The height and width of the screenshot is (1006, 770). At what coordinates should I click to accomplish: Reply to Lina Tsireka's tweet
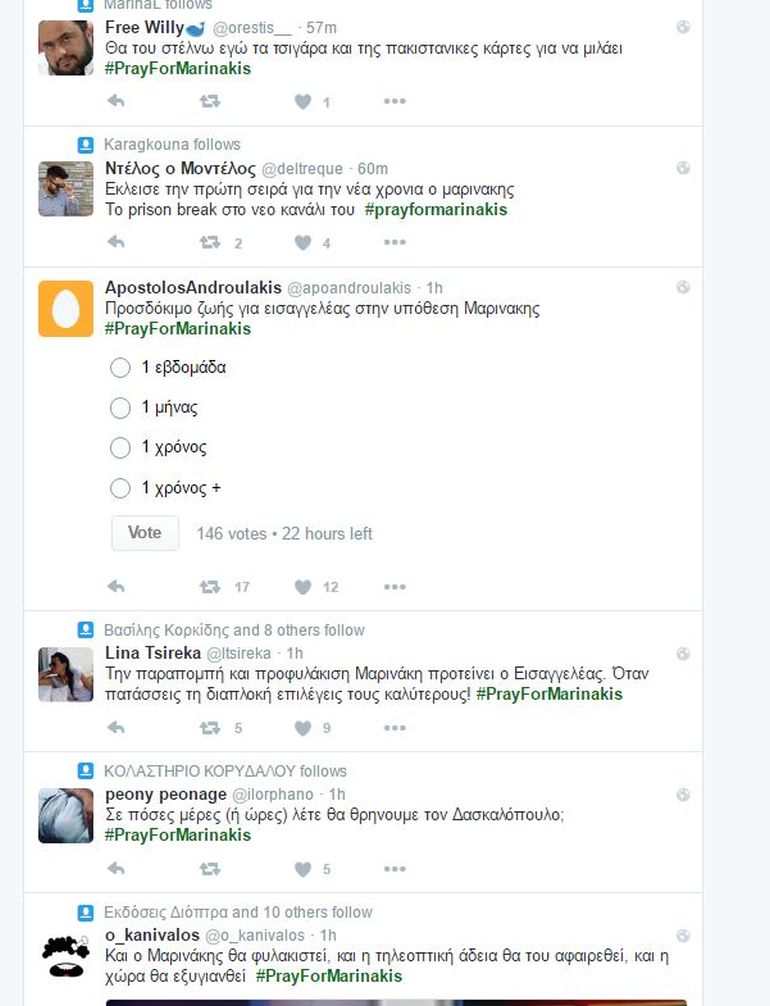(x=115, y=728)
